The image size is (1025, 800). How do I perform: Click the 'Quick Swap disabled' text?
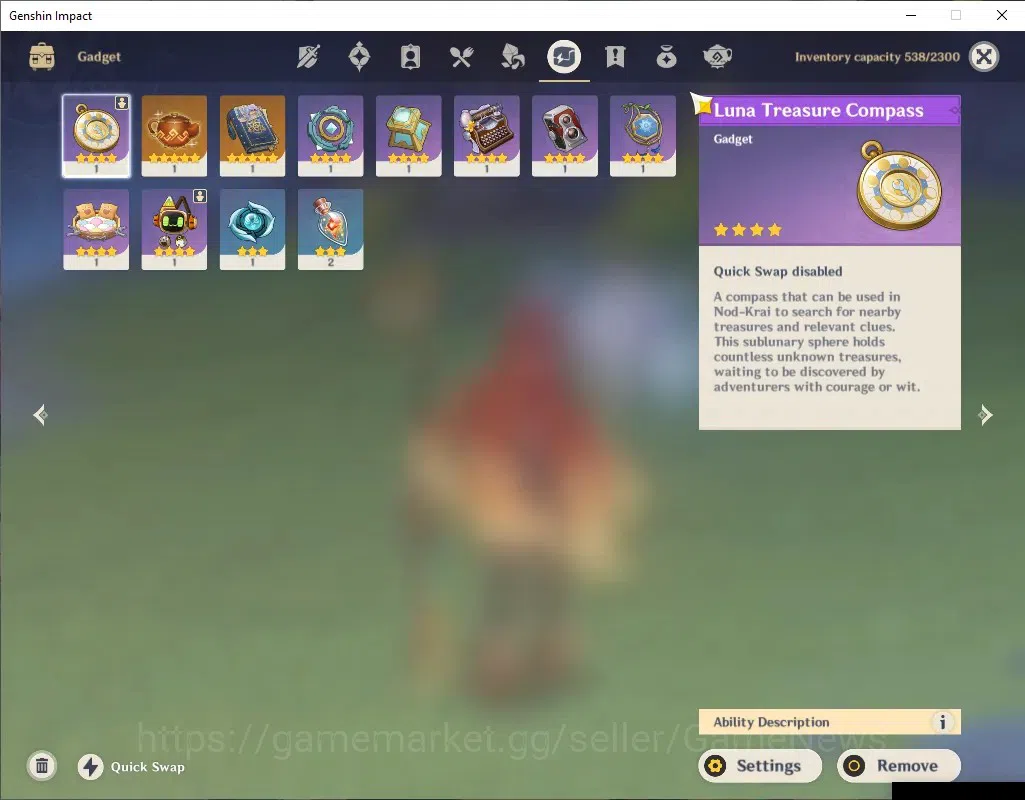pos(778,271)
